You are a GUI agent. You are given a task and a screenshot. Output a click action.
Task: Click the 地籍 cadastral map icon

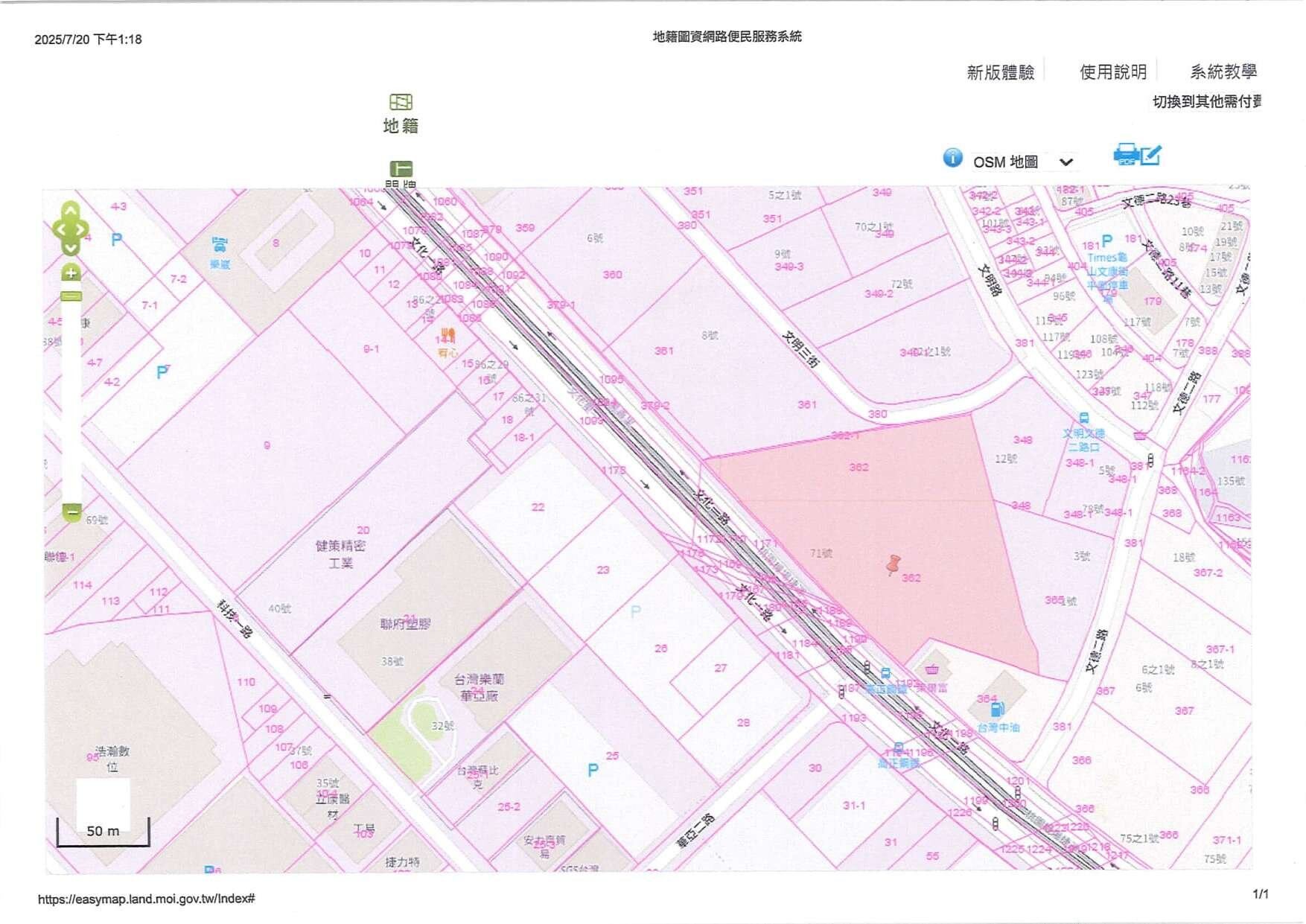(401, 102)
